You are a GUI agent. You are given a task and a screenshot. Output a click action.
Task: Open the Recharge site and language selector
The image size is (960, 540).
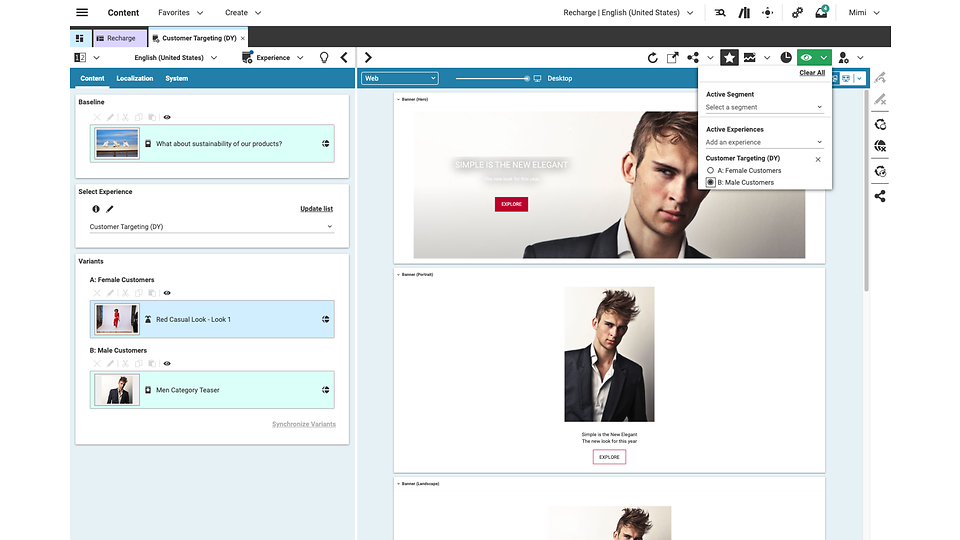click(628, 12)
